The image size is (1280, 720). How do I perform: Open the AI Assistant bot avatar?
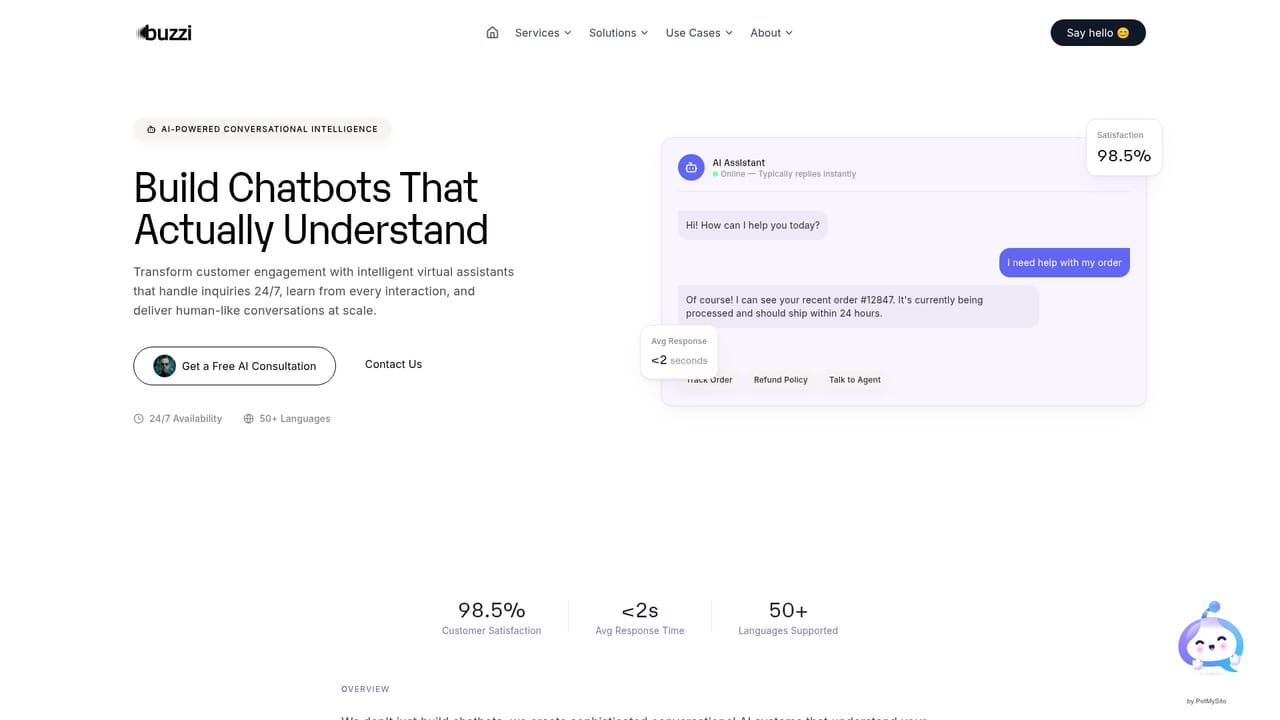691,167
